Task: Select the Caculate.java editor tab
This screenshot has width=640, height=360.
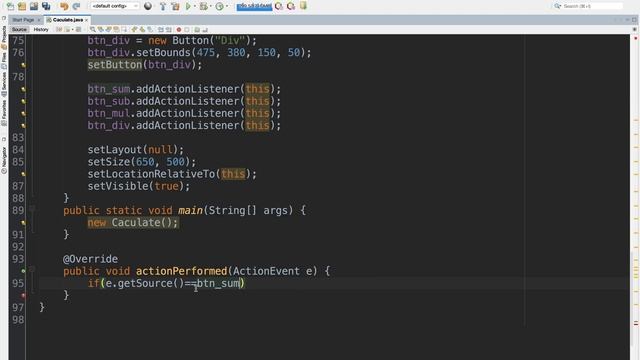Action: [x=68, y=20]
